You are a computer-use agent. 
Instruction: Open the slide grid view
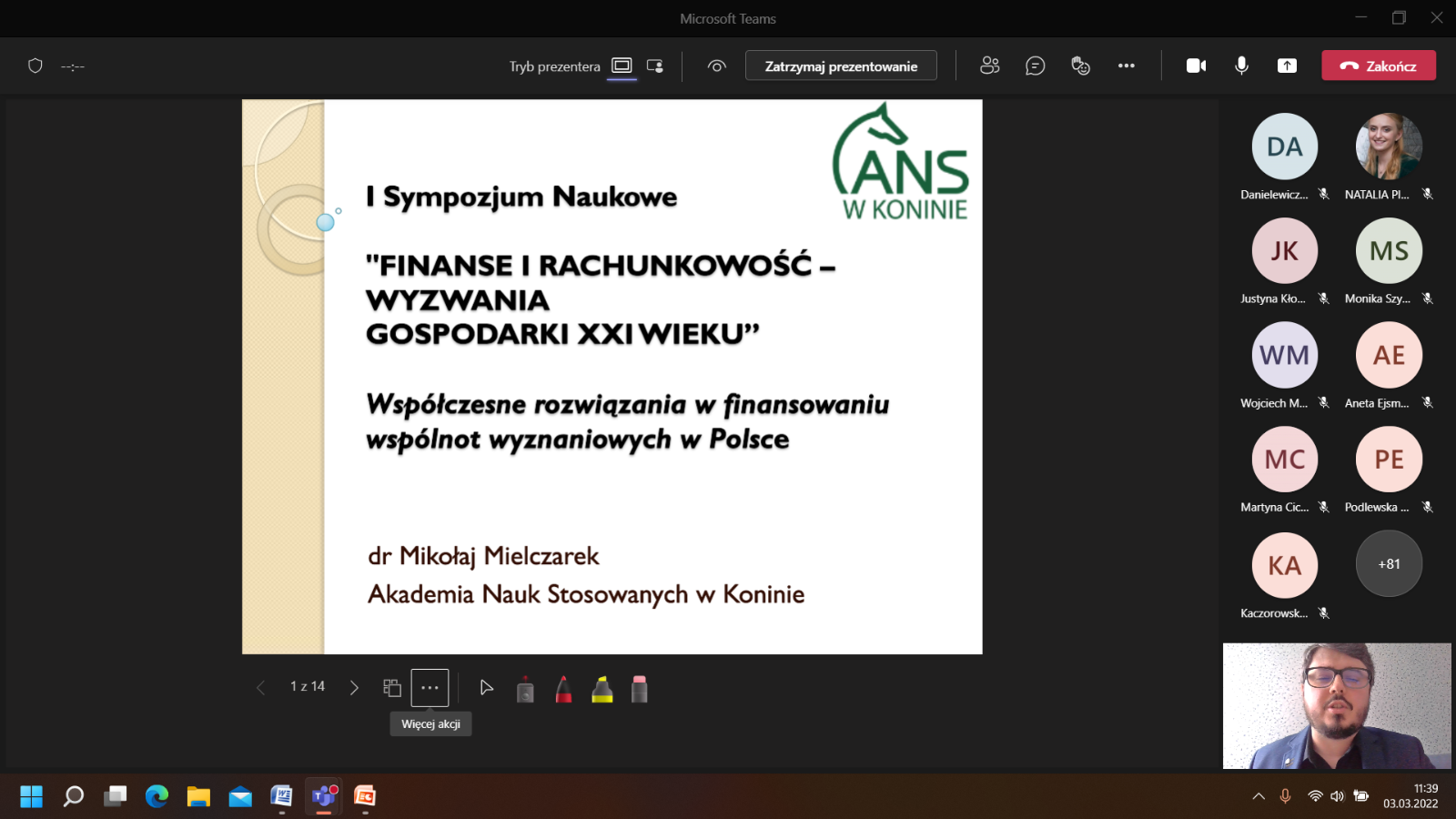pos(392,688)
